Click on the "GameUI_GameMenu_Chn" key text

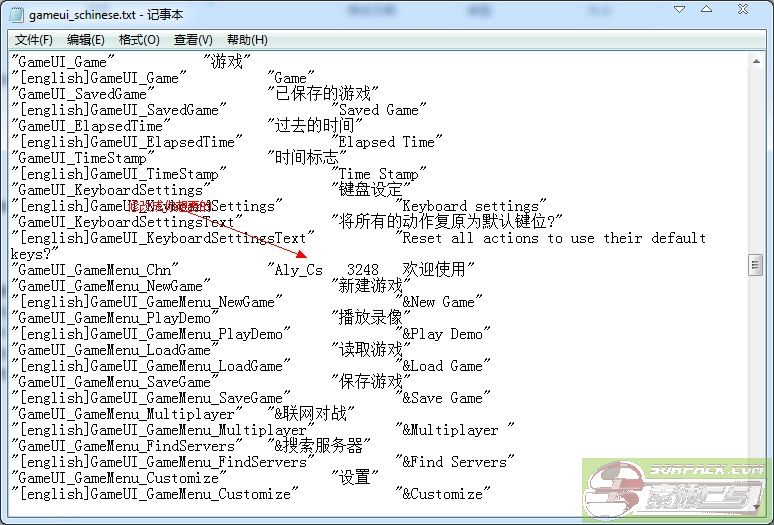(x=98, y=270)
